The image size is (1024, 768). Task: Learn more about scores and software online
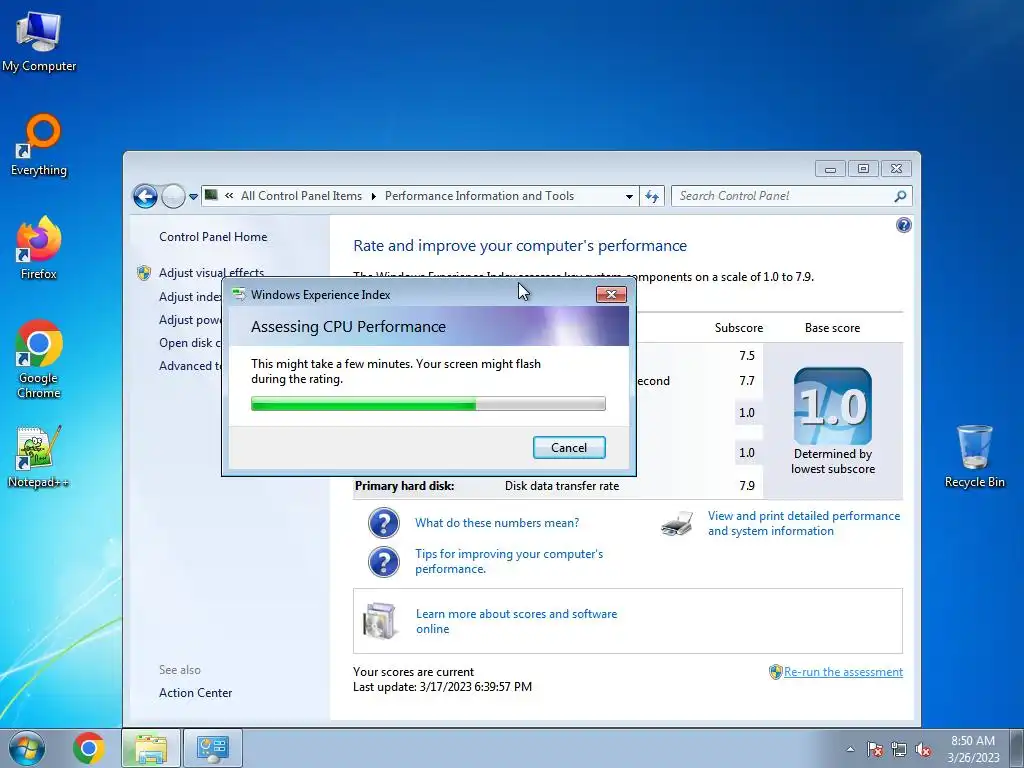[x=516, y=621]
